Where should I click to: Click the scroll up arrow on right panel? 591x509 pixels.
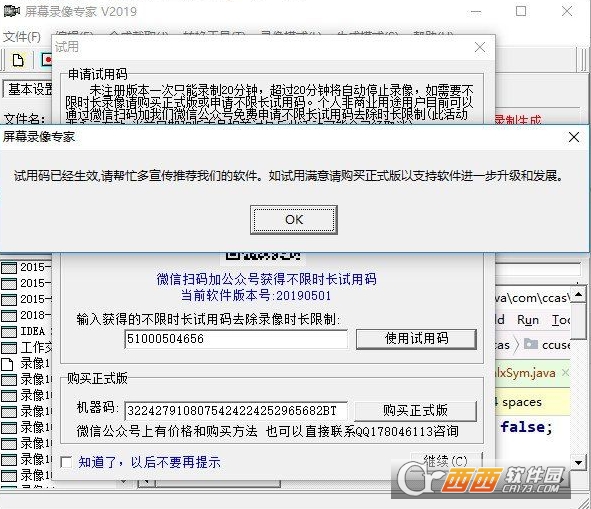point(578,294)
